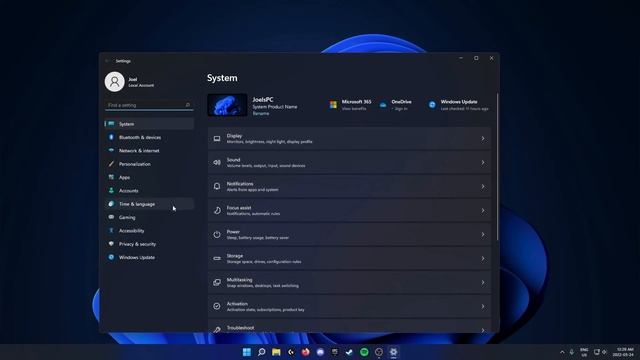Open Gaming settings category
This screenshot has height=360, width=640.
[x=149, y=217]
